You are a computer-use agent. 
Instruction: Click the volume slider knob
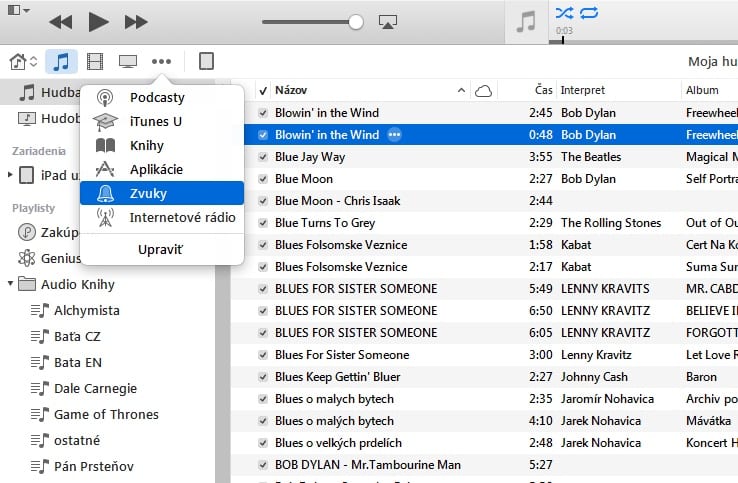(x=356, y=22)
